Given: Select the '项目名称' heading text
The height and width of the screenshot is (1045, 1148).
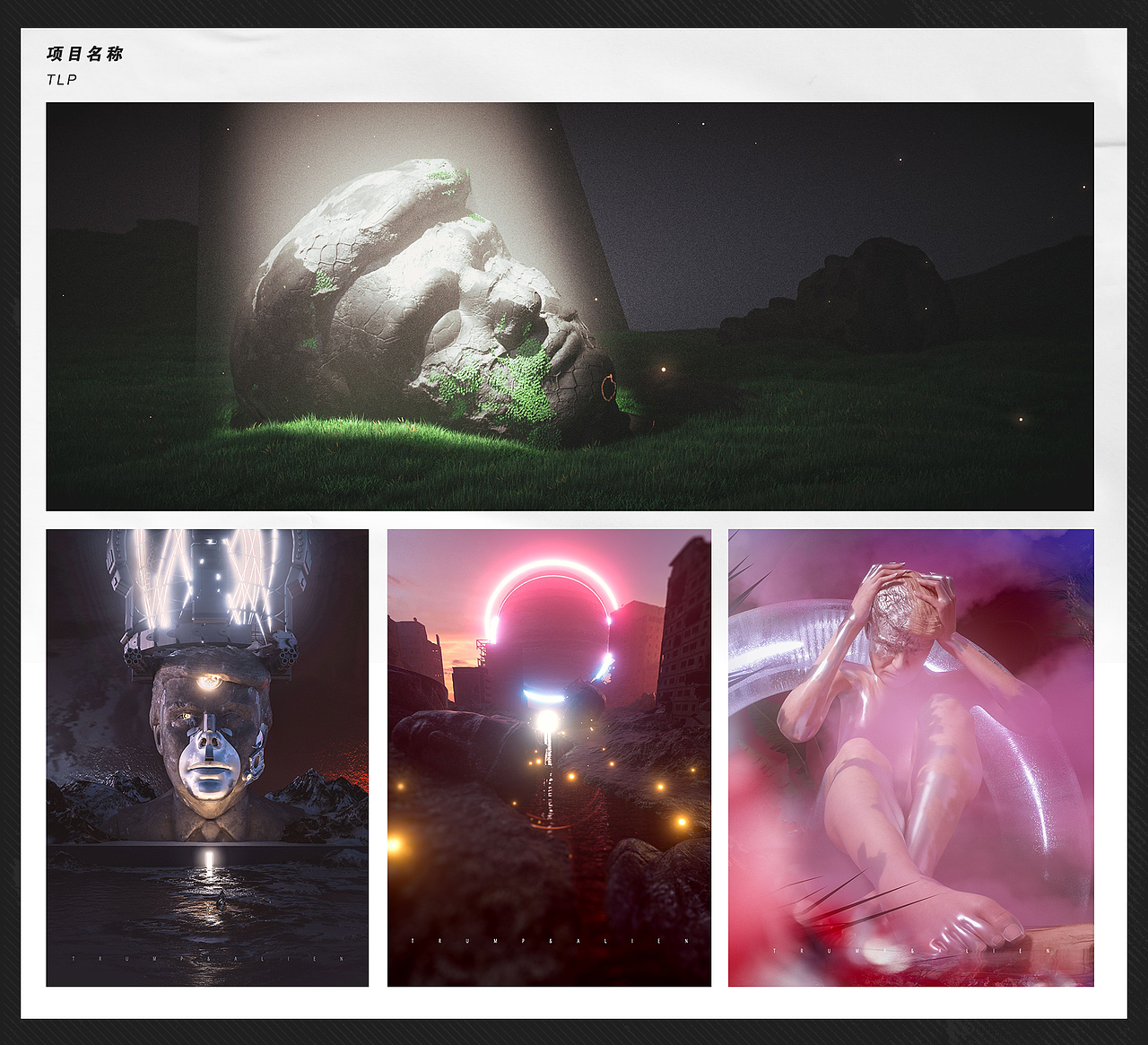Looking at the screenshot, I should coord(84,54).
